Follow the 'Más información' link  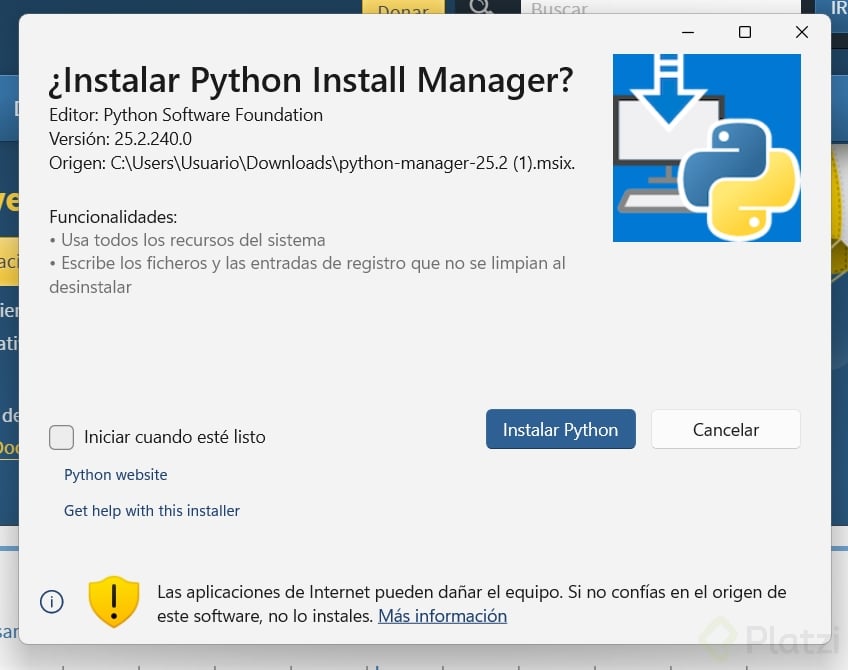442,616
